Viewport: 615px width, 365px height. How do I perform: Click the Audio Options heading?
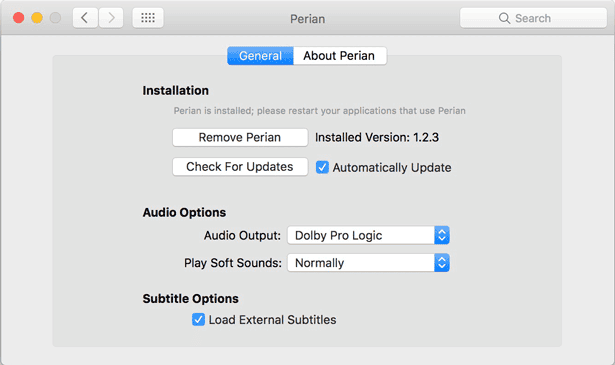click(x=184, y=212)
